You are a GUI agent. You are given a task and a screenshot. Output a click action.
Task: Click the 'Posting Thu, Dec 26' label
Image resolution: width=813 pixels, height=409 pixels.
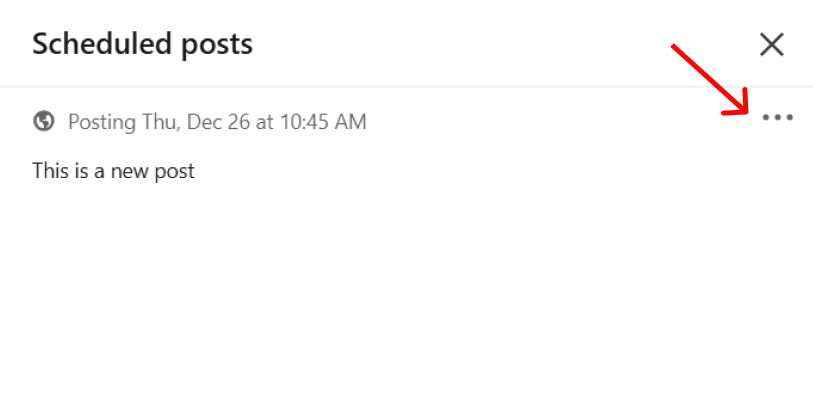click(160, 122)
